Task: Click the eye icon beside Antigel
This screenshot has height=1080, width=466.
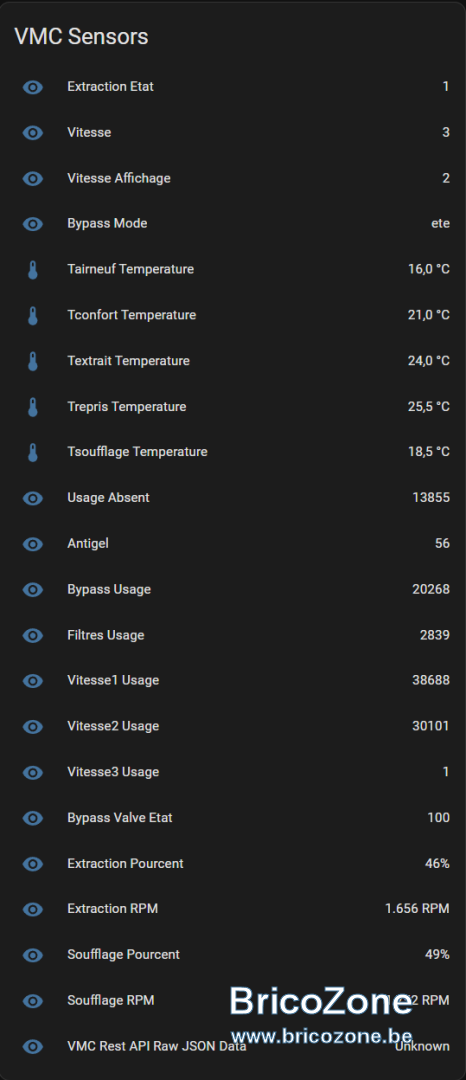Action: [x=32, y=544]
